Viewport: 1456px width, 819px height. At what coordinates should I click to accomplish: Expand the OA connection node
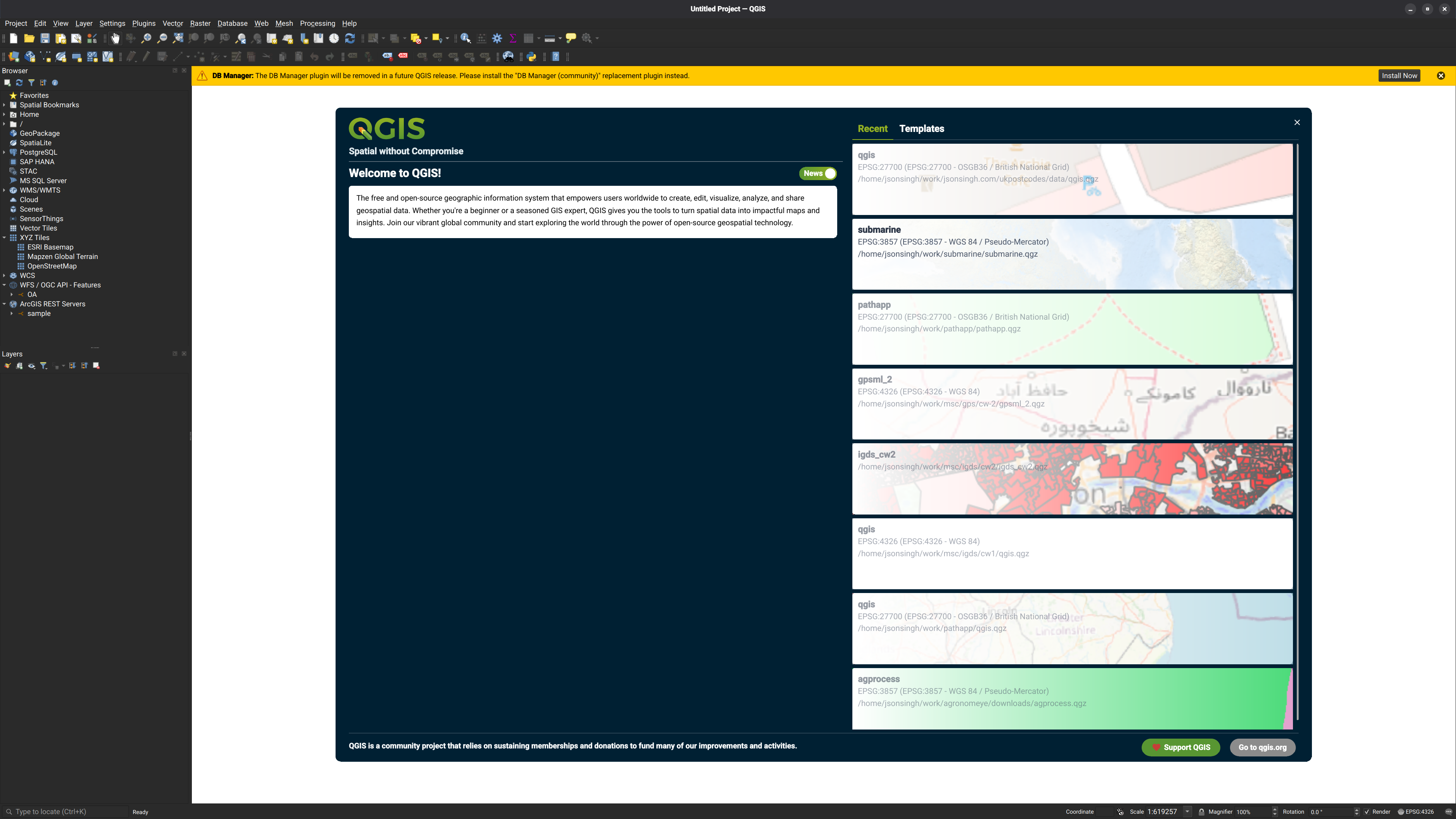click(x=11, y=295)
